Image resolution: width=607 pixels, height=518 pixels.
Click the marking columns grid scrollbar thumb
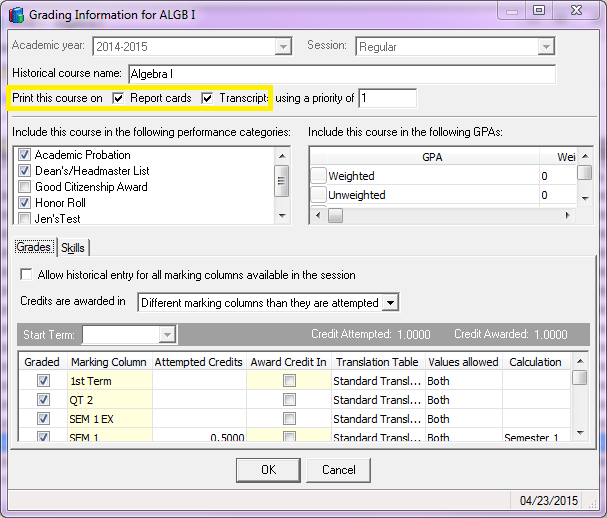(x=580, y=377)
